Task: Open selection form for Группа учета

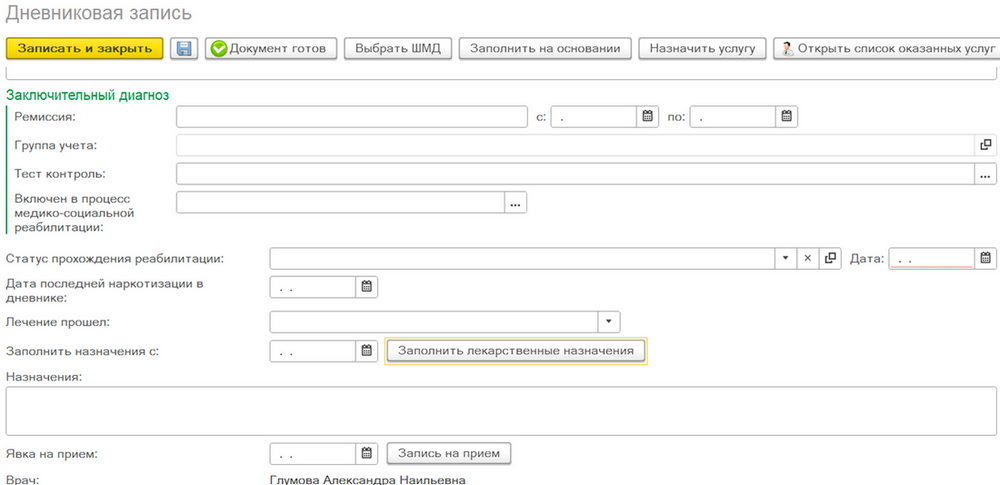Action: [985, 145]
